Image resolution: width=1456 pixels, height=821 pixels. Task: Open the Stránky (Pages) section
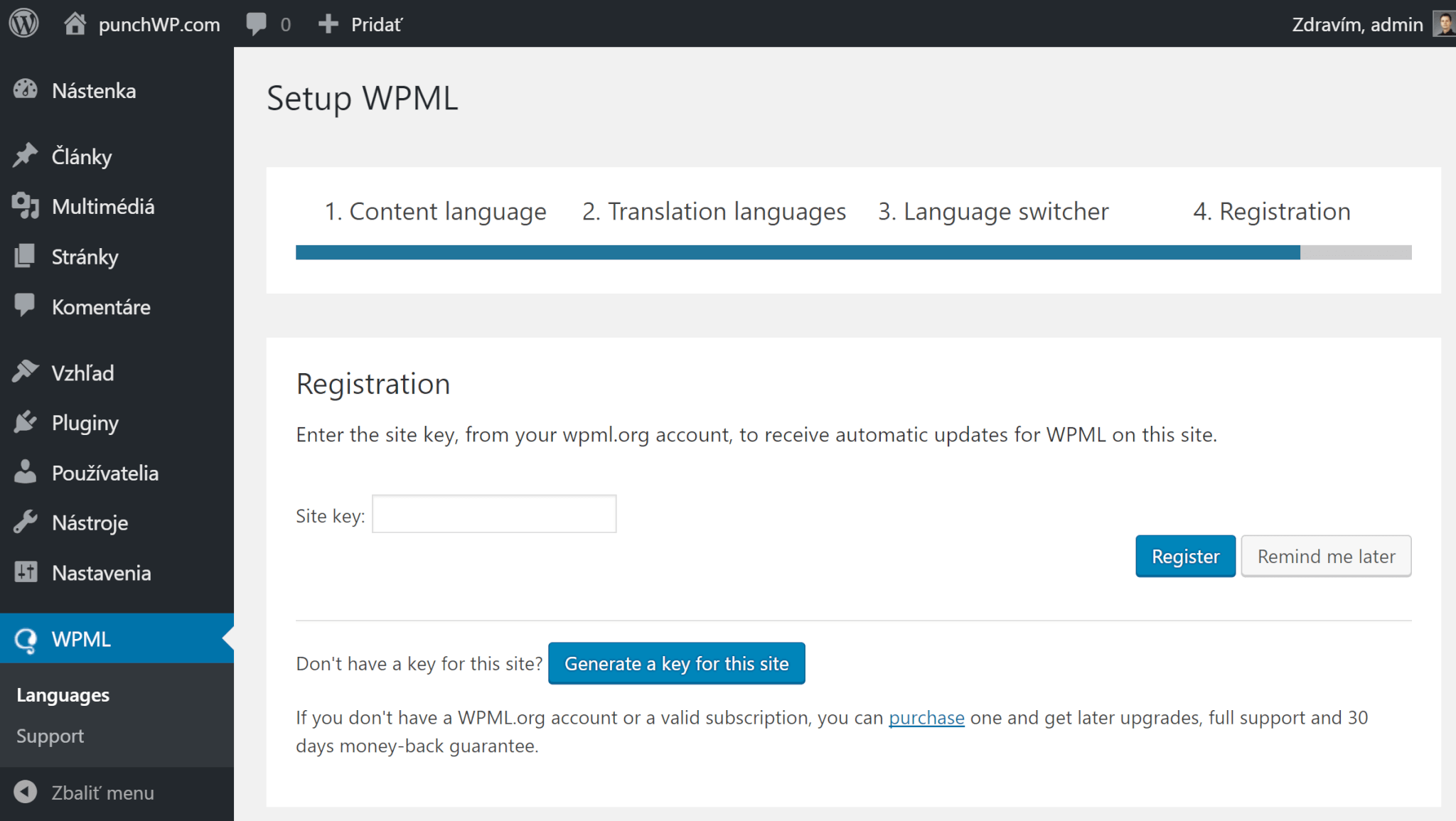click(x=84, y=257)
